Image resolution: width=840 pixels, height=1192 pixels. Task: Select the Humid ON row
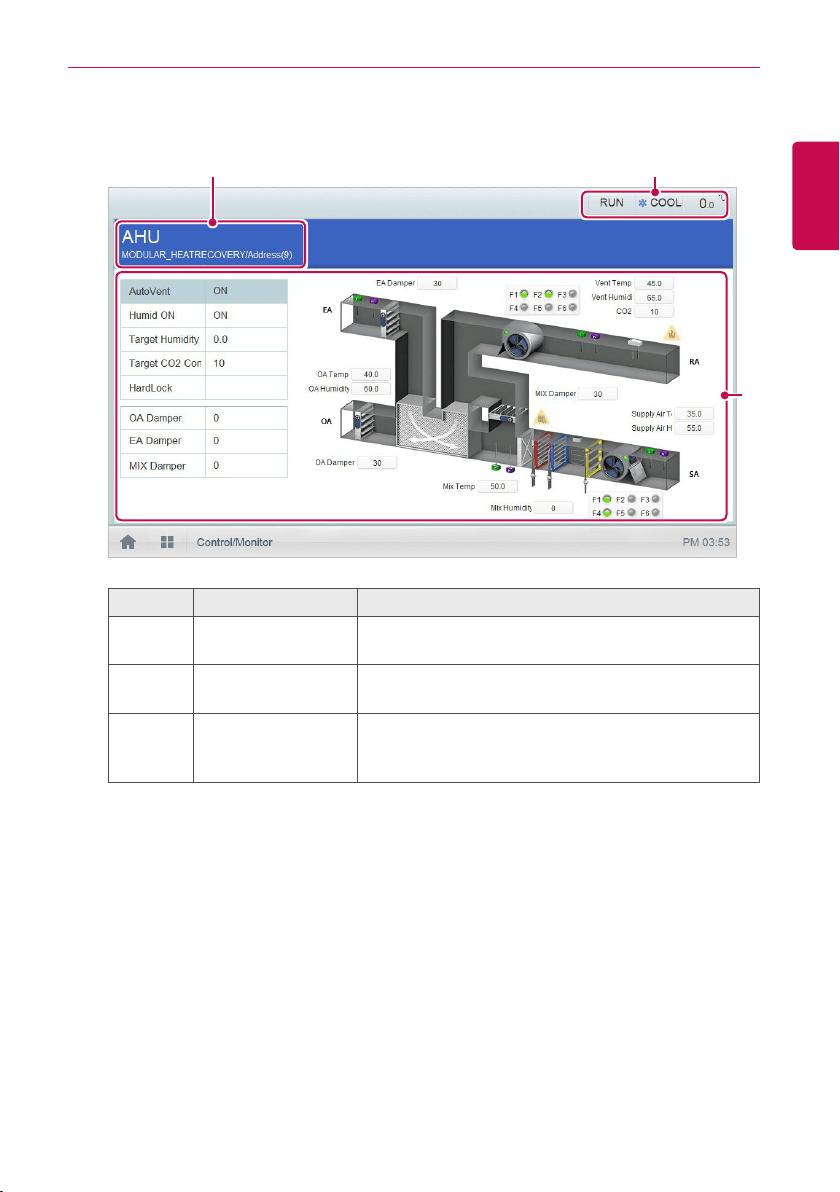[204, 315]
